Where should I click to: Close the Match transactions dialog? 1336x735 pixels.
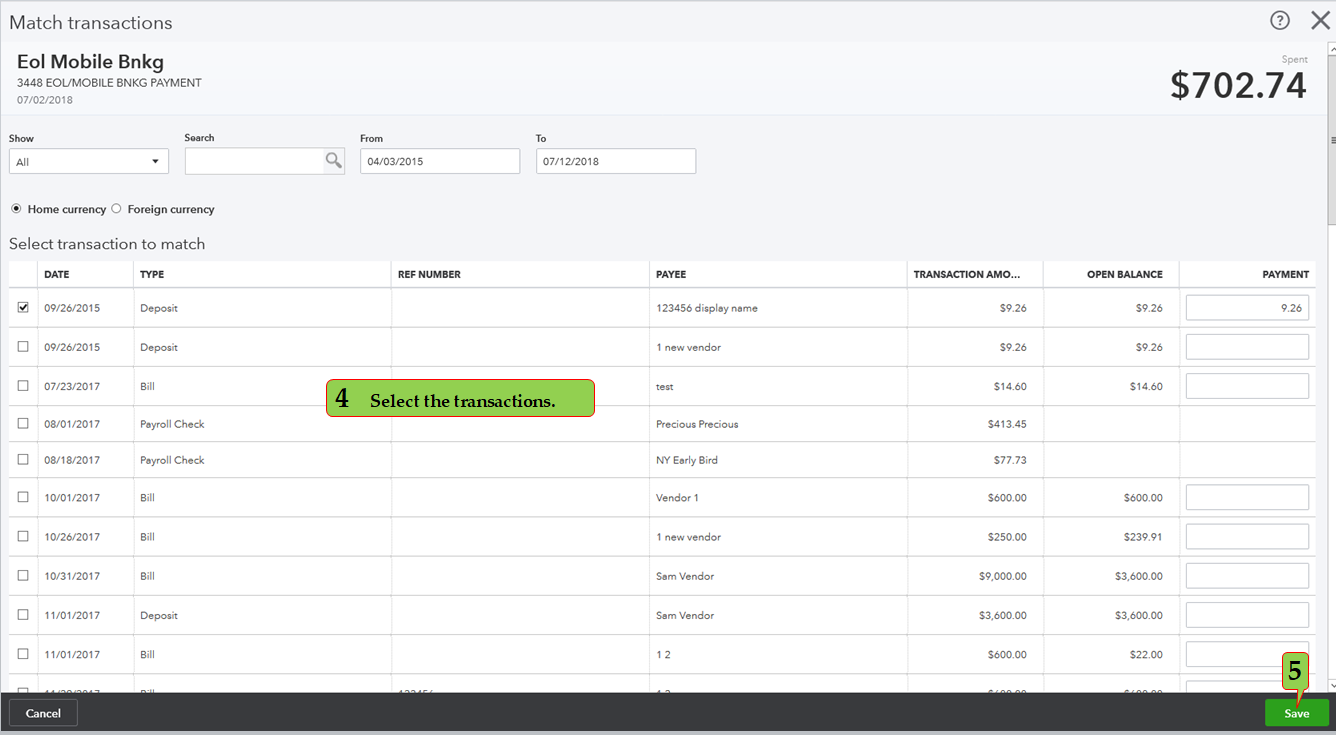(1320, 20)
